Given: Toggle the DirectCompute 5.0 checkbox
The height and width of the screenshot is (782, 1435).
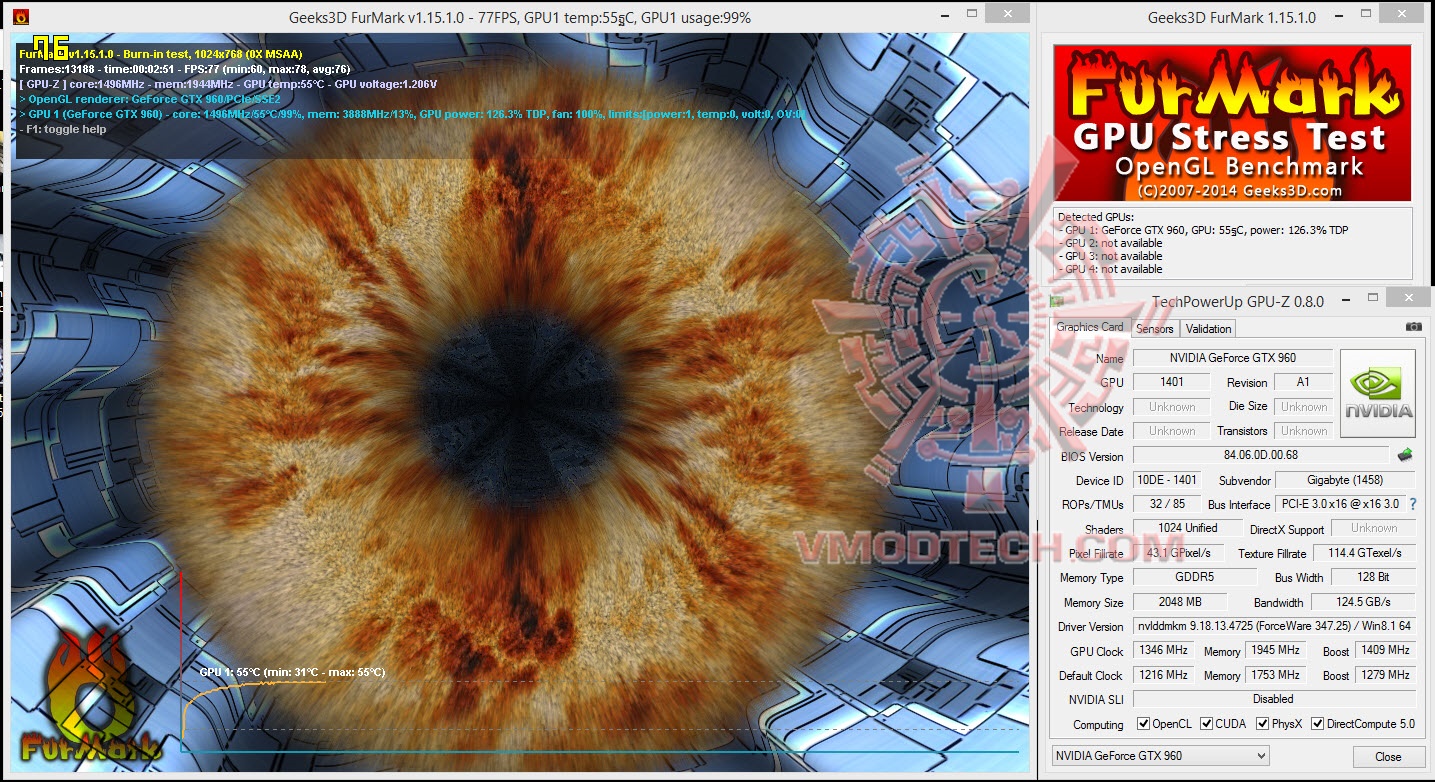Looking at the screenshot, I should (x=1318, y=724).
